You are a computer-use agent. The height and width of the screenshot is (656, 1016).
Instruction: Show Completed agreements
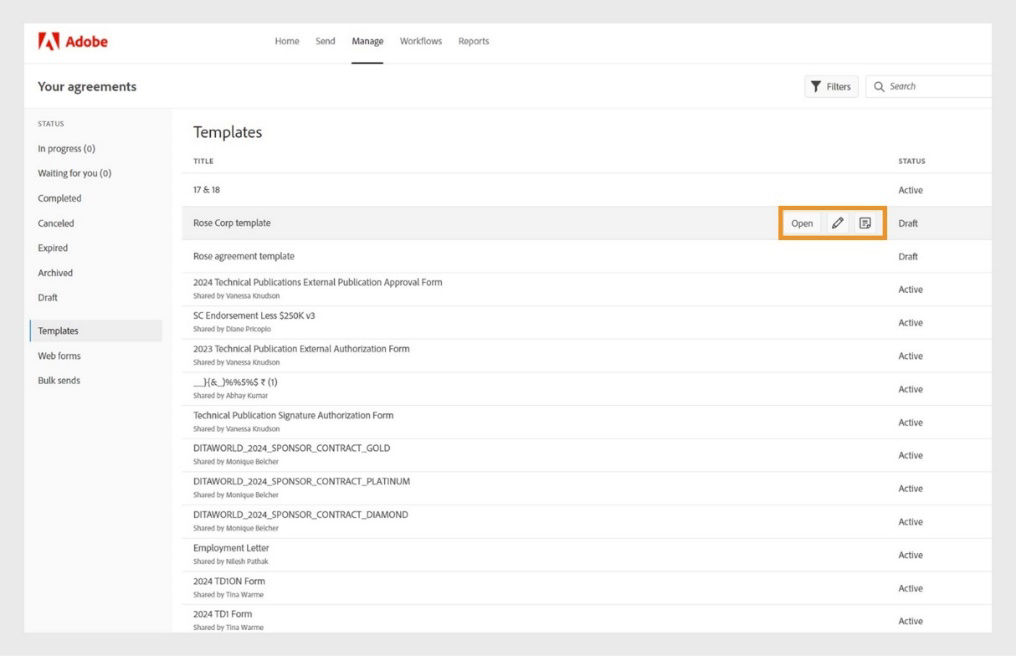(59, 198)
